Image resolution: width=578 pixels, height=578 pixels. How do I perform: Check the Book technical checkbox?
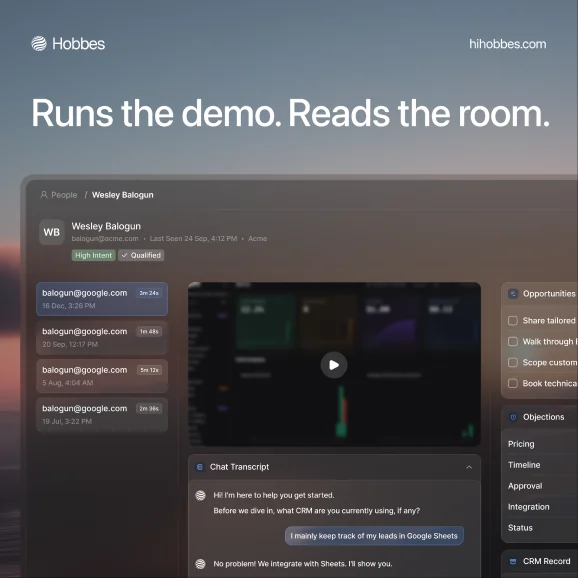pyautogui.click(x=513, y=383)
